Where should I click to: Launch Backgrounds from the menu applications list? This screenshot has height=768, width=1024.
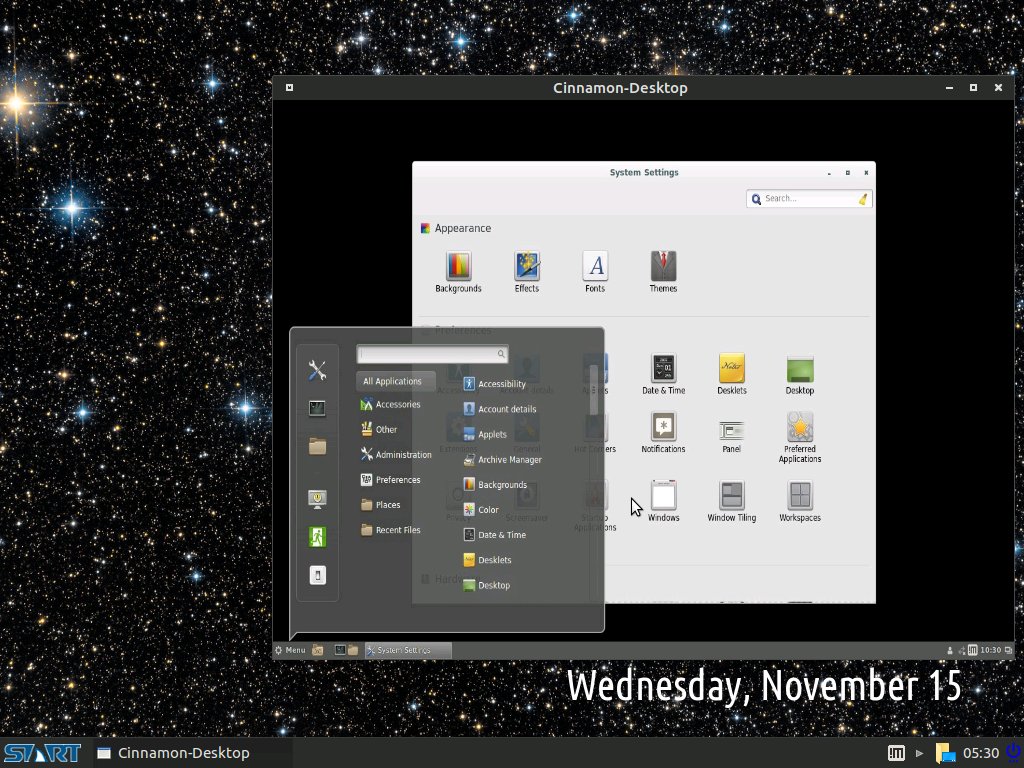click(495, 485)
